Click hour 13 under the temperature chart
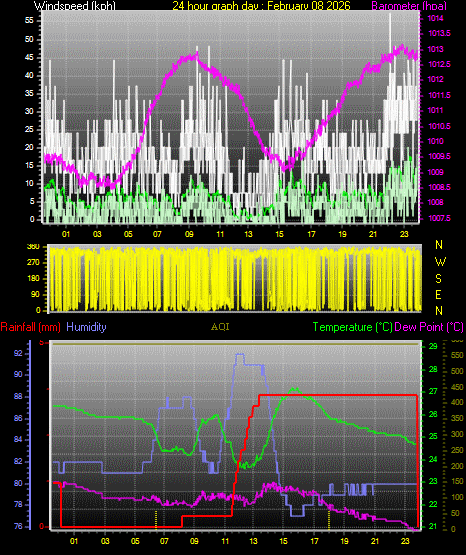 click(253, 541)
